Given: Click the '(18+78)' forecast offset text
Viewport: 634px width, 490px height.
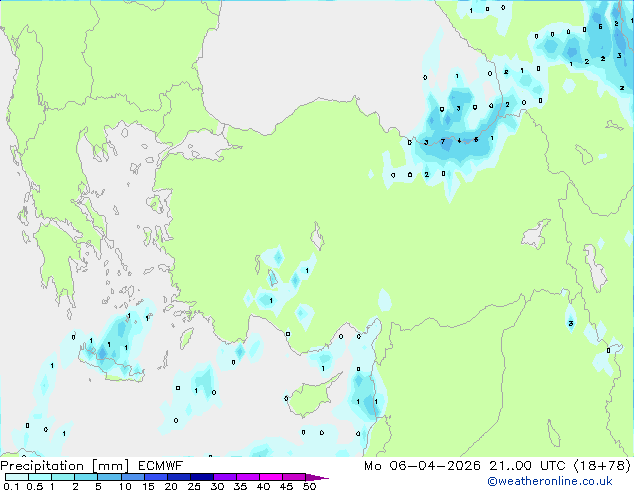Looking at the screenshot, I should click(x=602, y=466).
